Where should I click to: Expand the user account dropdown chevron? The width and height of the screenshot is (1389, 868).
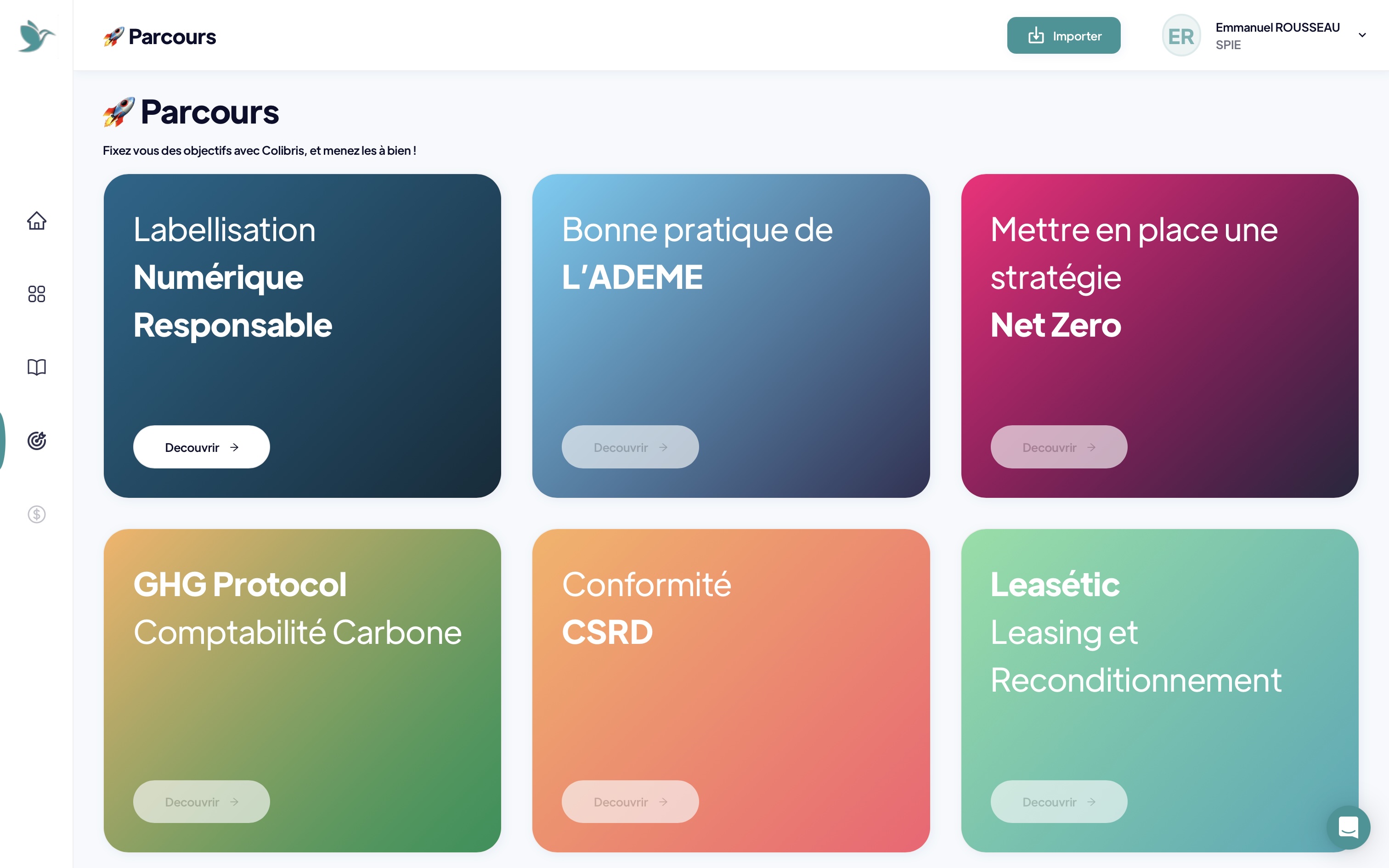coord(1362,36)
